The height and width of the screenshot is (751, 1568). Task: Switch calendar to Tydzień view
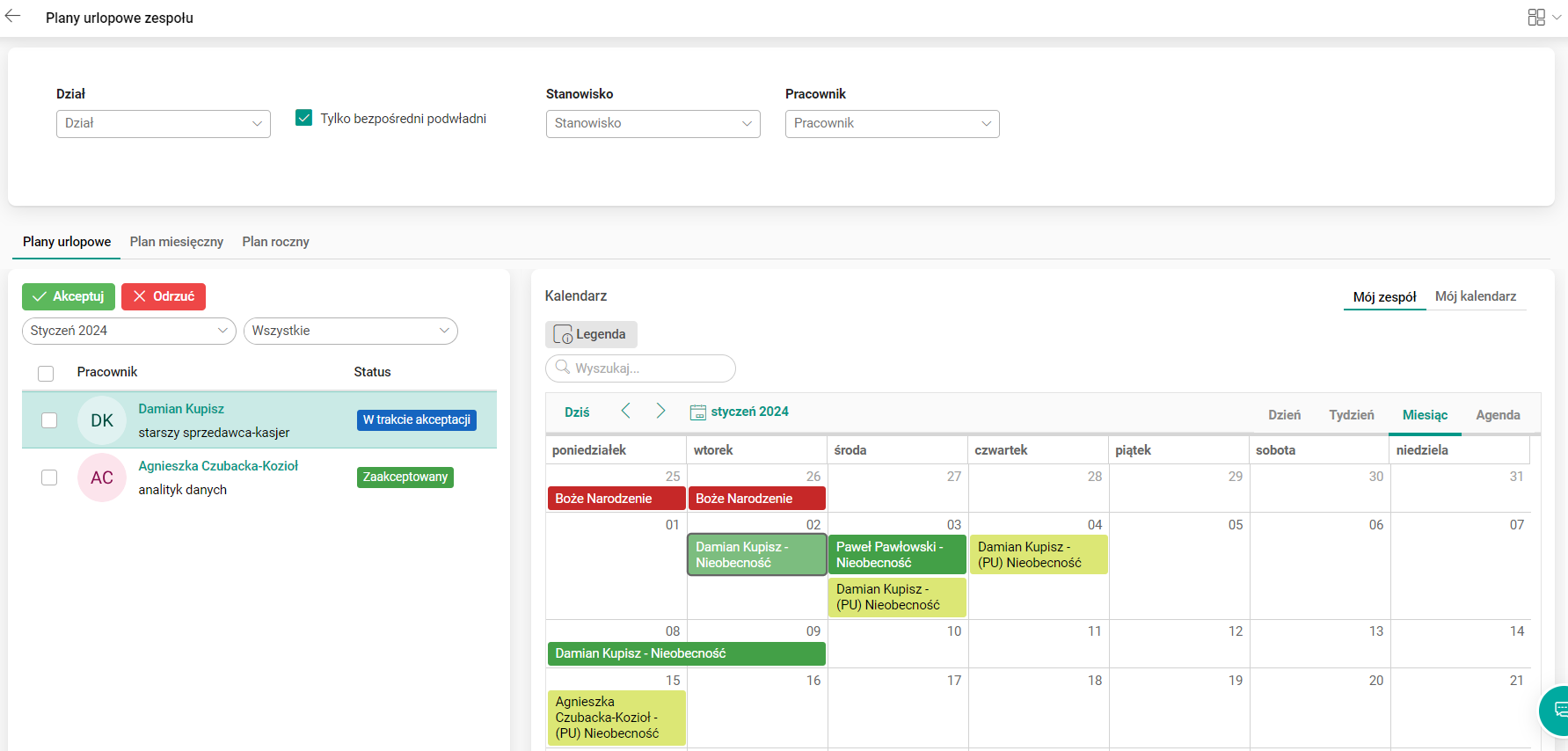point(1351,415)
